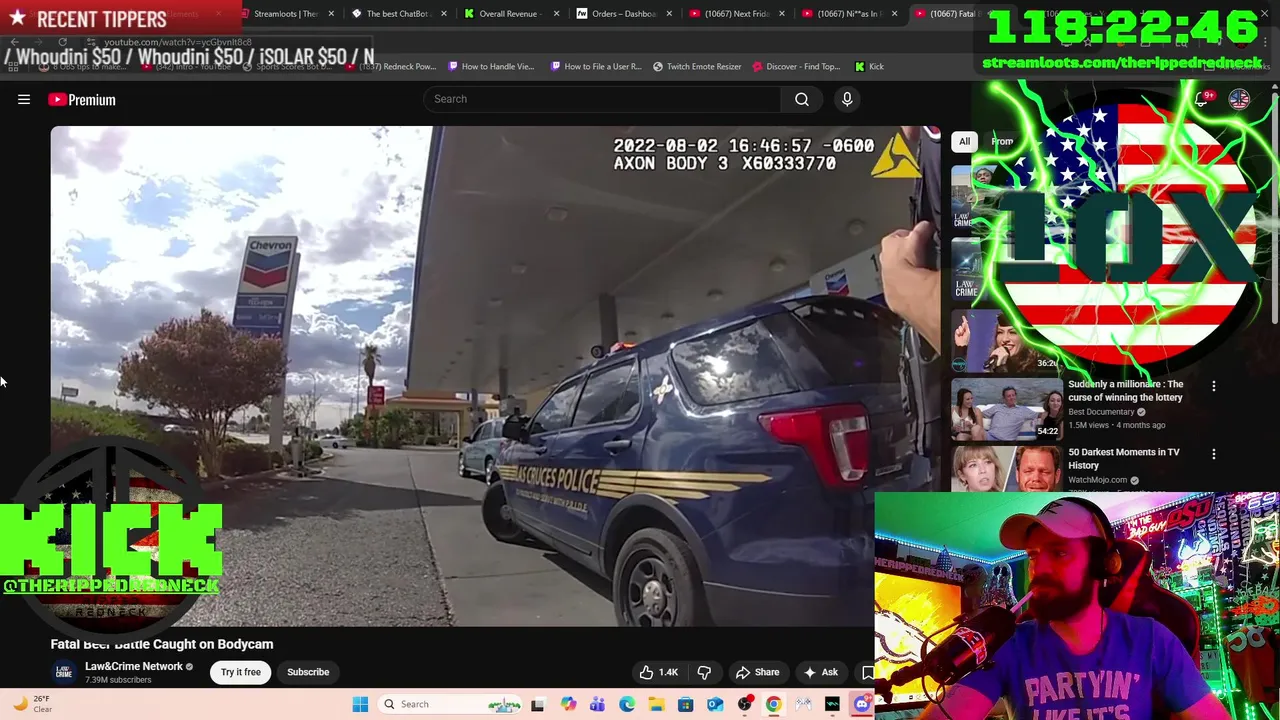The image size is (1280, 720).
Task: Open Microsoft Teams from the taskbar
Action: click(x=597, y=704)
